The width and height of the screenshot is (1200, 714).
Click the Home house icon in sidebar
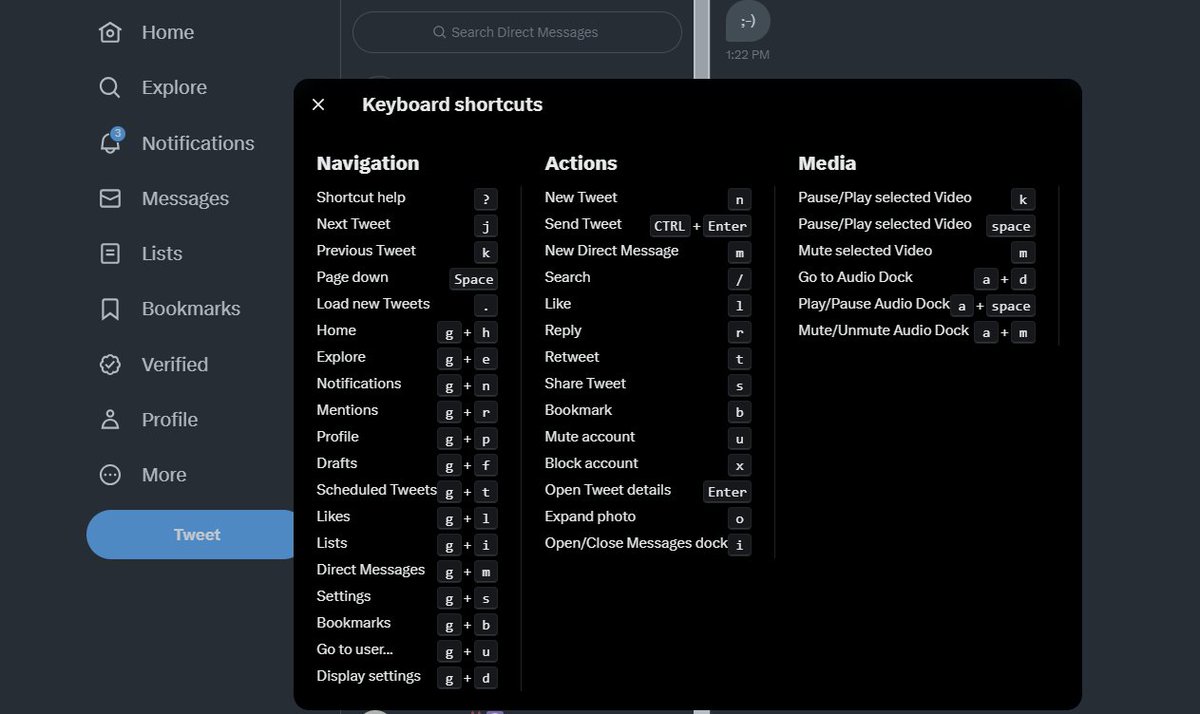[110, 32]
